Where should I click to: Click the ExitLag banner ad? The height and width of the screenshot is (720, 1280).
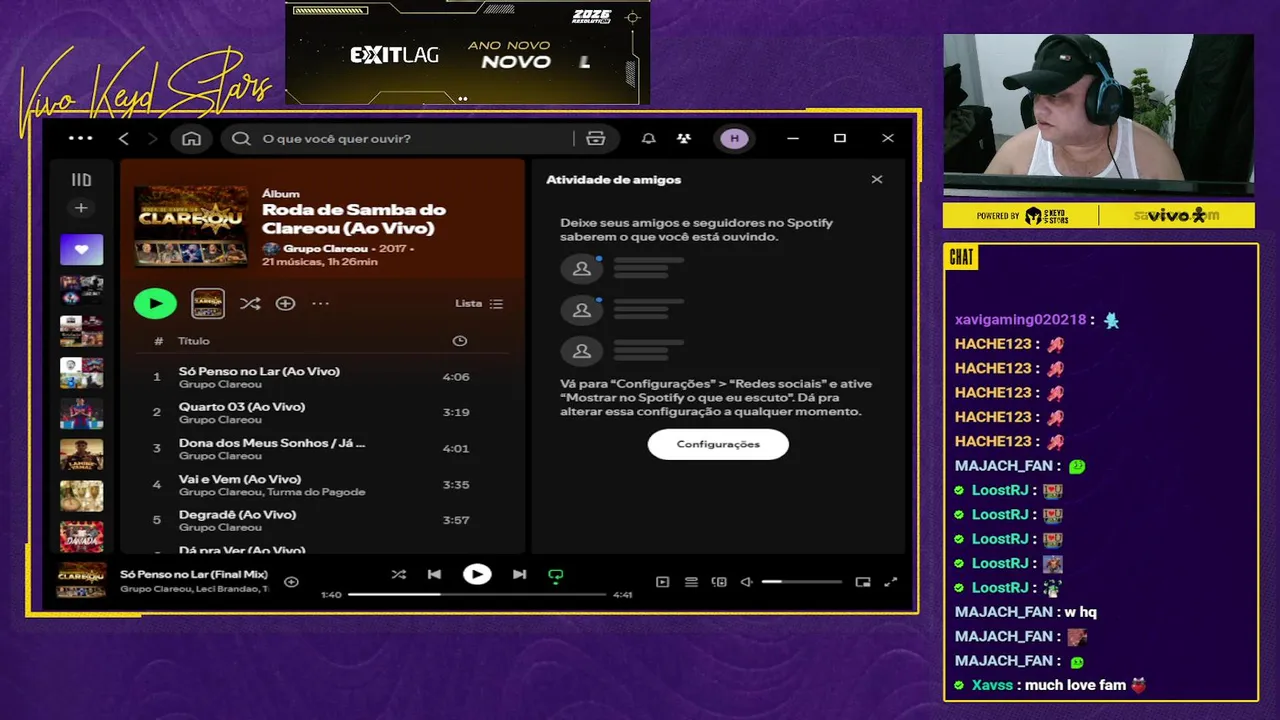[x=468, y=52]
